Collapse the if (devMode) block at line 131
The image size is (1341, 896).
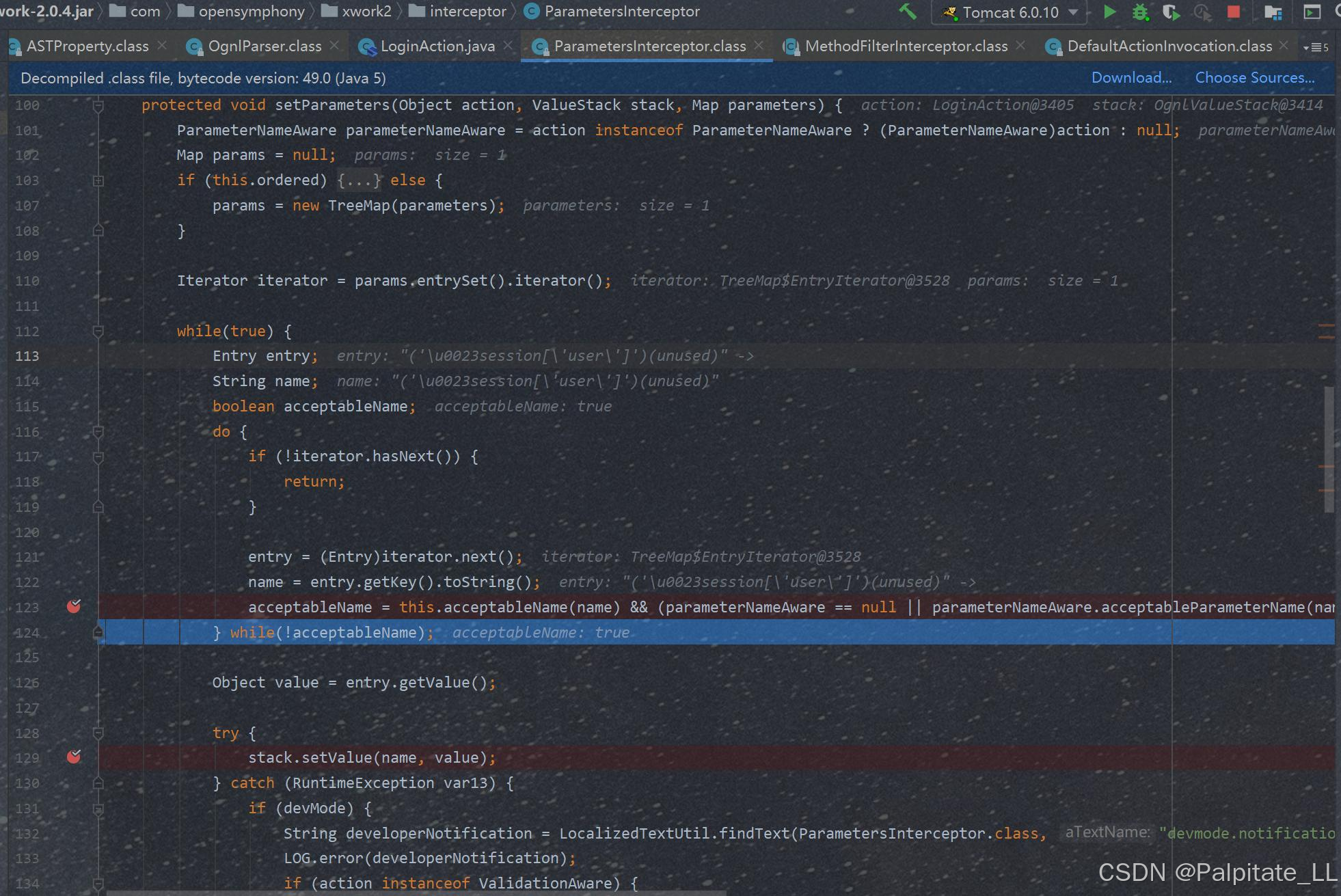(98, 809)
